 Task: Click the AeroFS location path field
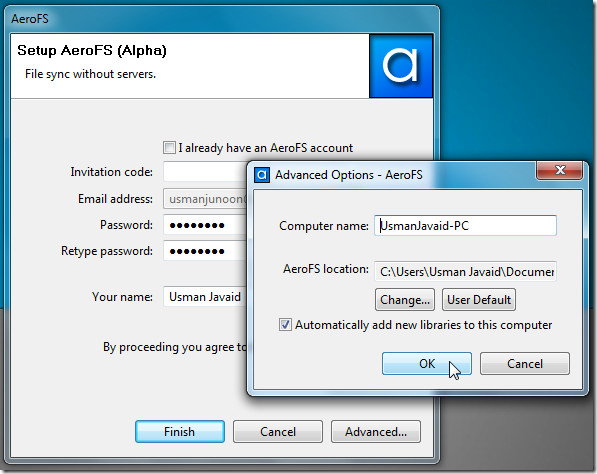pos(465,271)
